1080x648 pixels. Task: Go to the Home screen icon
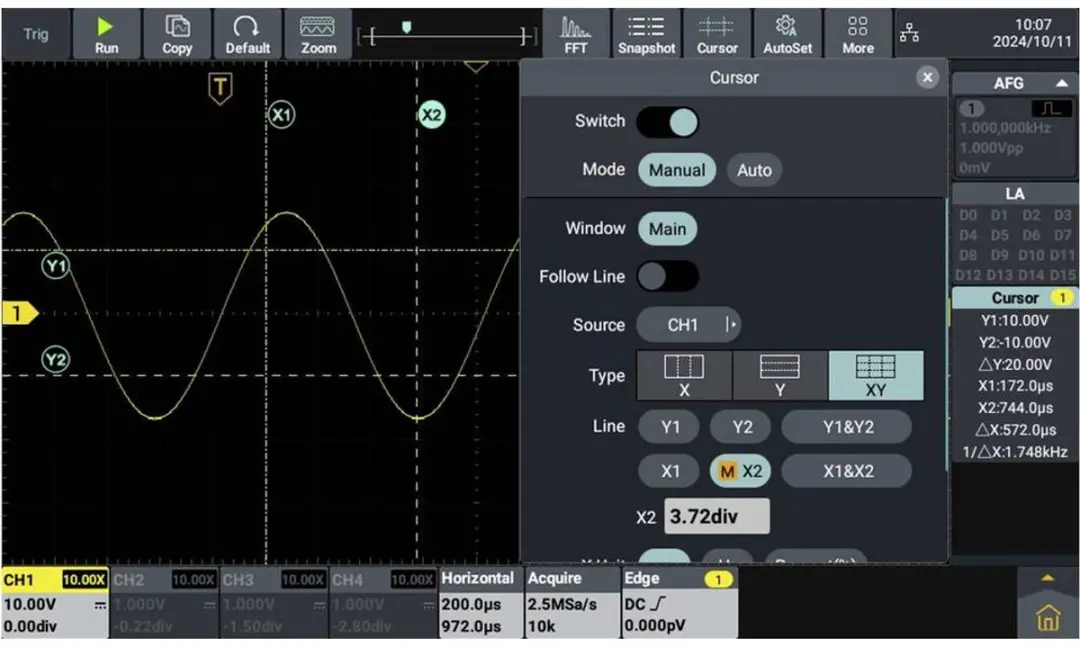(1048, 617)
